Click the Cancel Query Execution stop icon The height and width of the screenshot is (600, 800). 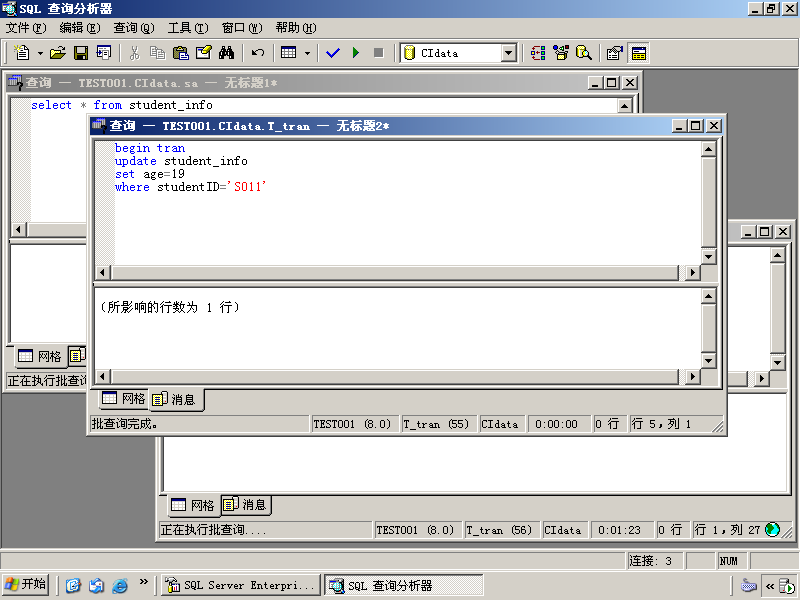click(x=379, y=53)
